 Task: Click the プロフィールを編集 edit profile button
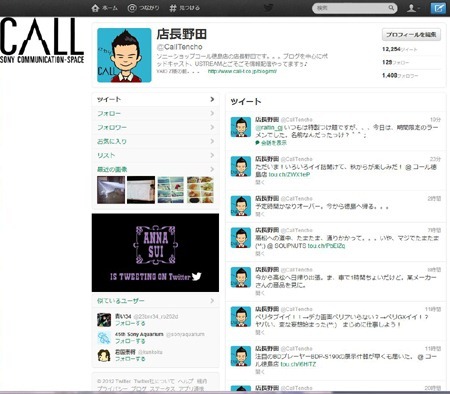click(411, 34)
